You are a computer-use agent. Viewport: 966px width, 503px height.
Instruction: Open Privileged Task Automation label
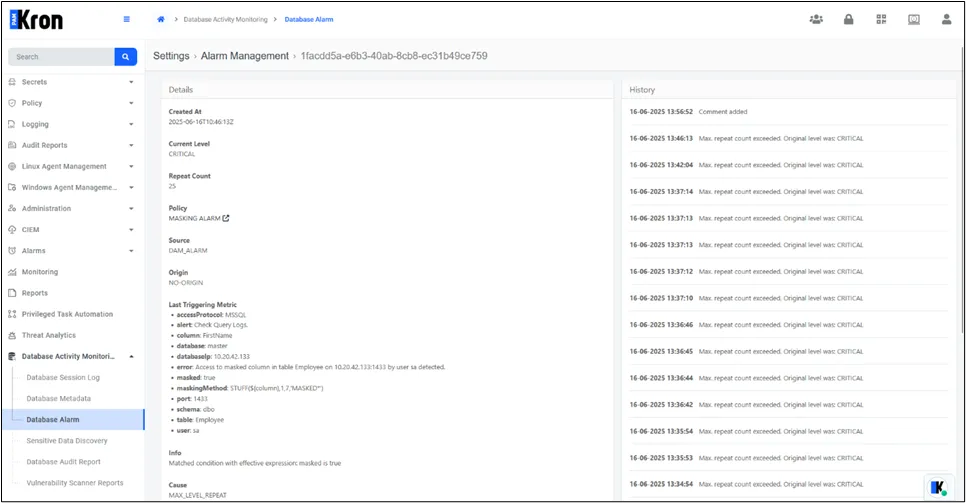pyautogui.click(x=67, y=314)
